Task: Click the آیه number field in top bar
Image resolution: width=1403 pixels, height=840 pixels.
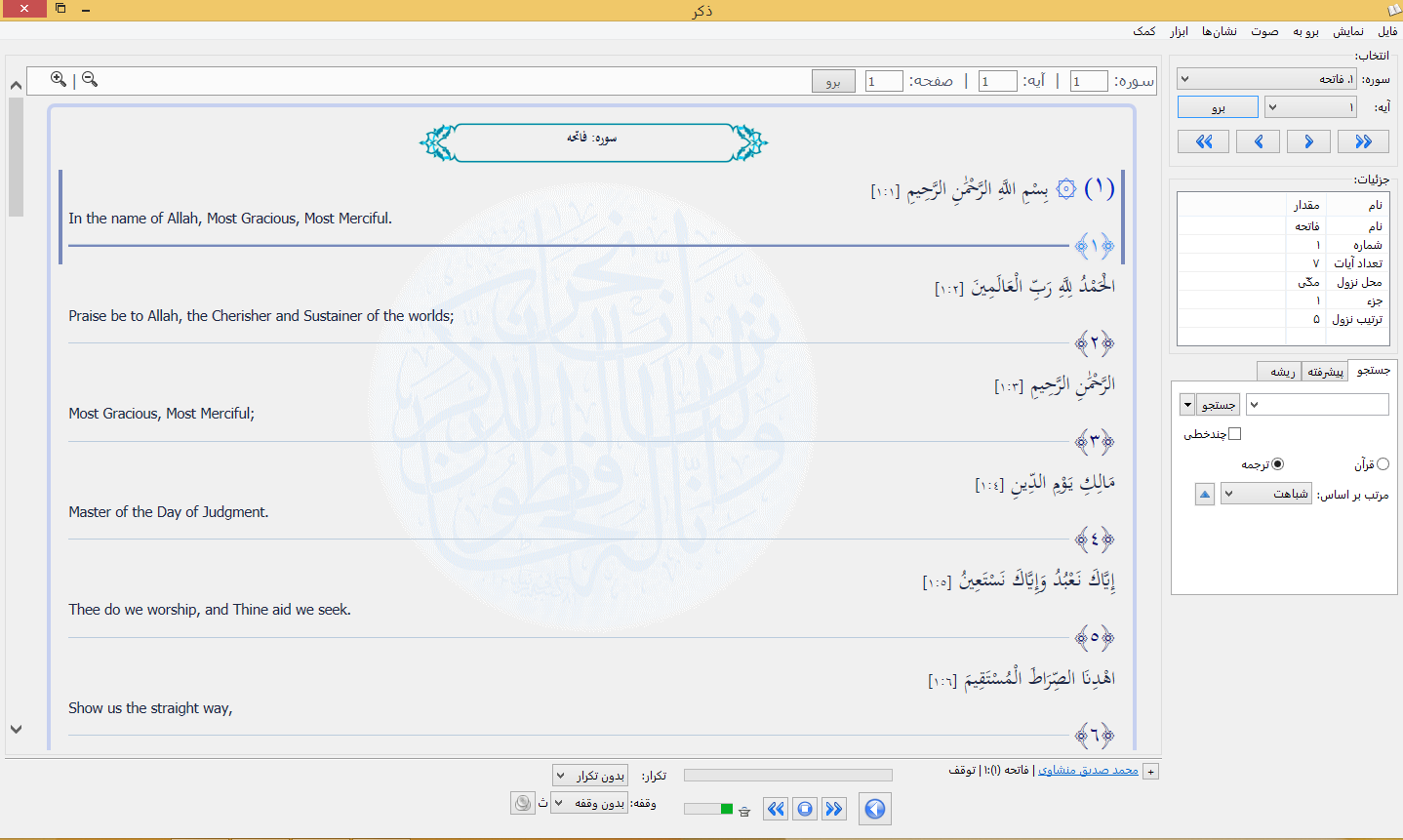Action: coord(998,81)
